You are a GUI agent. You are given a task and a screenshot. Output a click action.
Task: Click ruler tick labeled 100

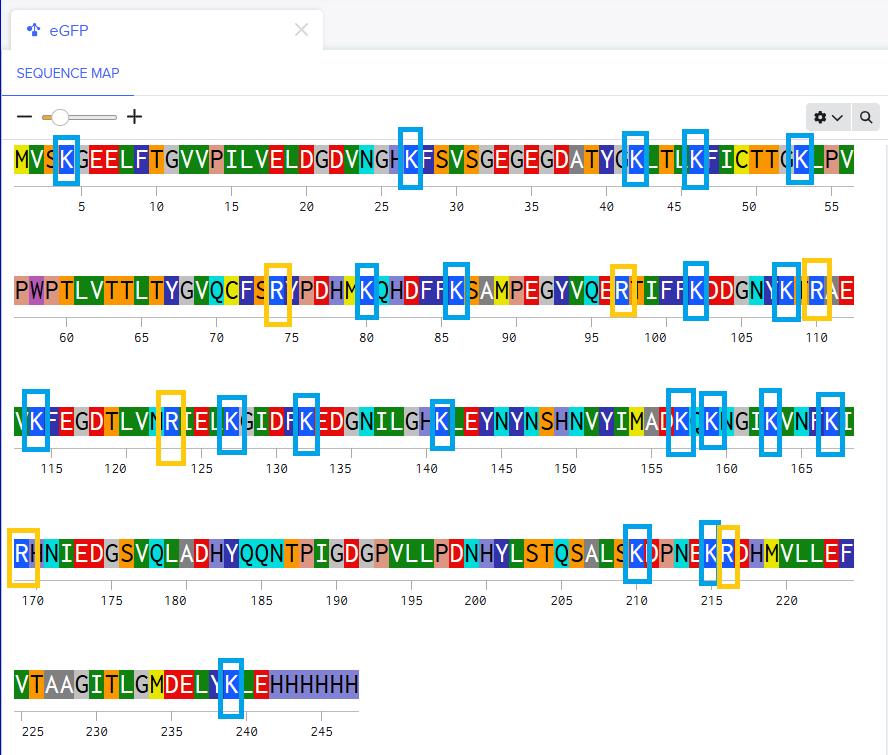click(655, 338)
